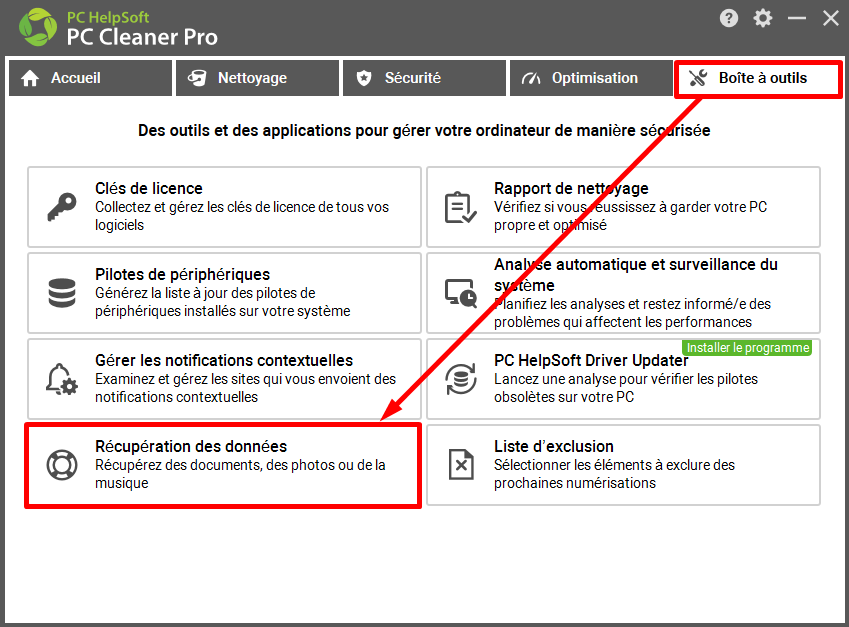Click description "Sélectionner les éléments à exclure"
This screenshot has width=849, height=627.
pyautogui.click(x=614, y=474)
